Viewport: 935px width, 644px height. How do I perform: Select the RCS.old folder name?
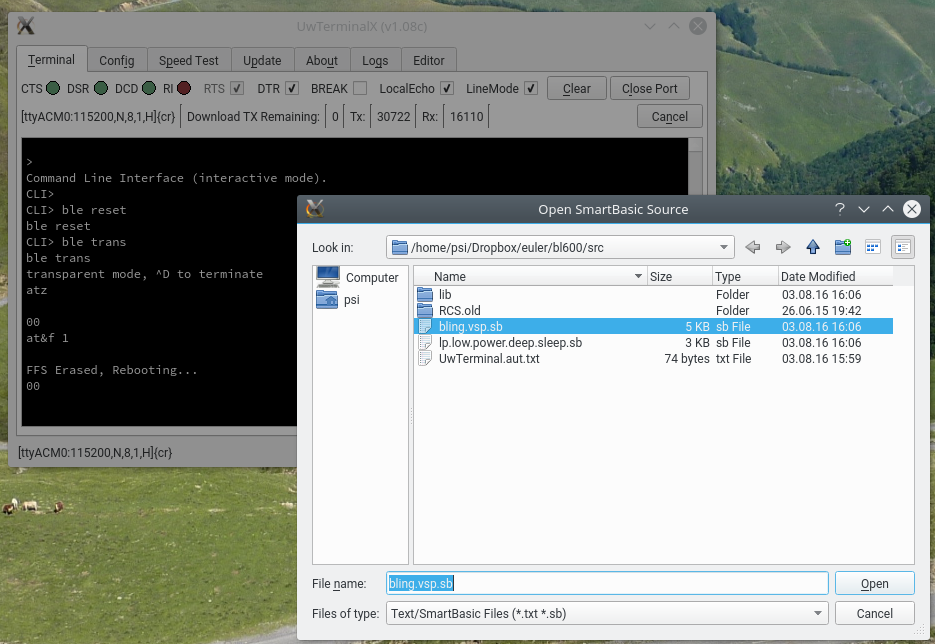[x=459, y=311]
